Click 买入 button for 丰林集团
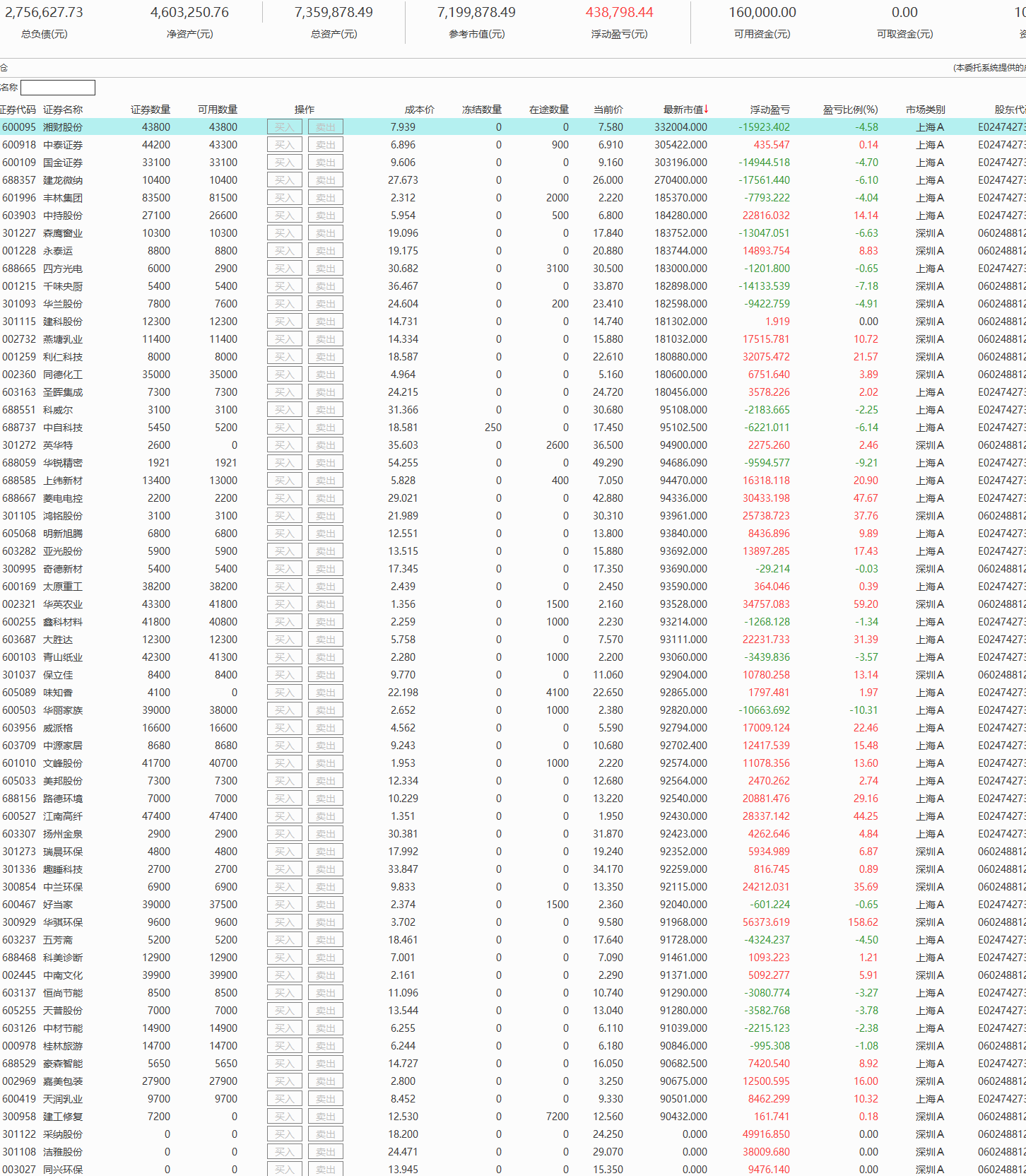 285,198
